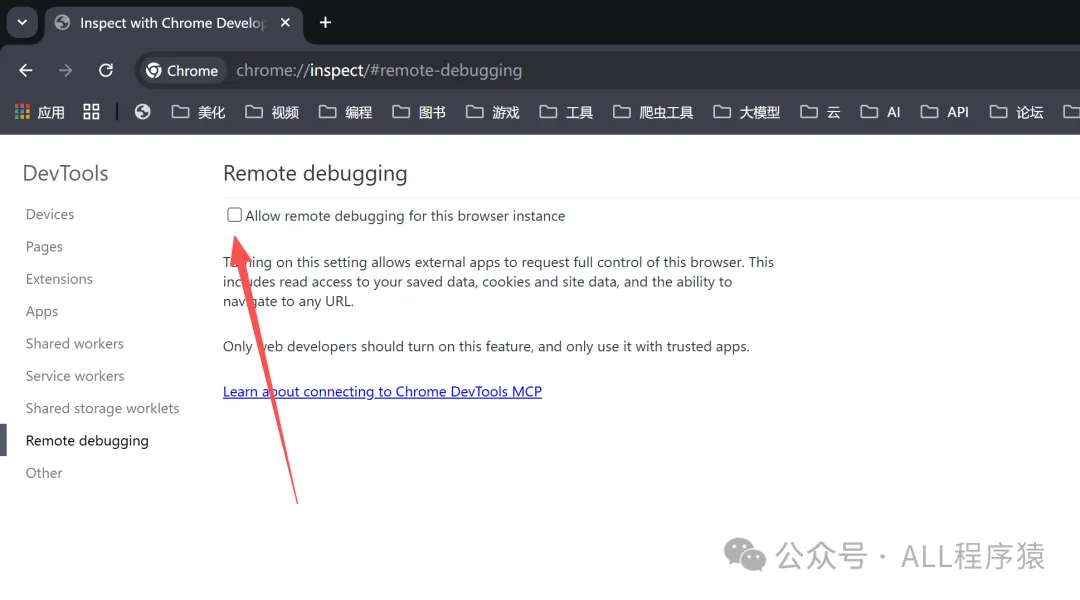Click the tab groups grid icon
The image size is (1080, 600).
pyautogui.click(x=91, y=112)
